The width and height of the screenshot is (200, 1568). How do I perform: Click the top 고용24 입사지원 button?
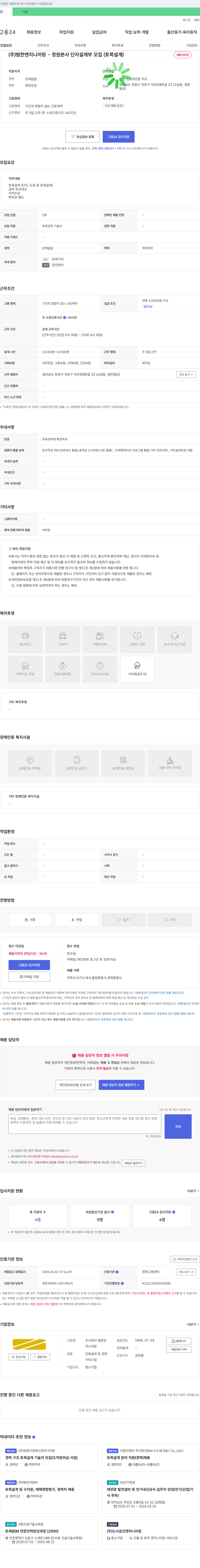click(x=119, y=137)
